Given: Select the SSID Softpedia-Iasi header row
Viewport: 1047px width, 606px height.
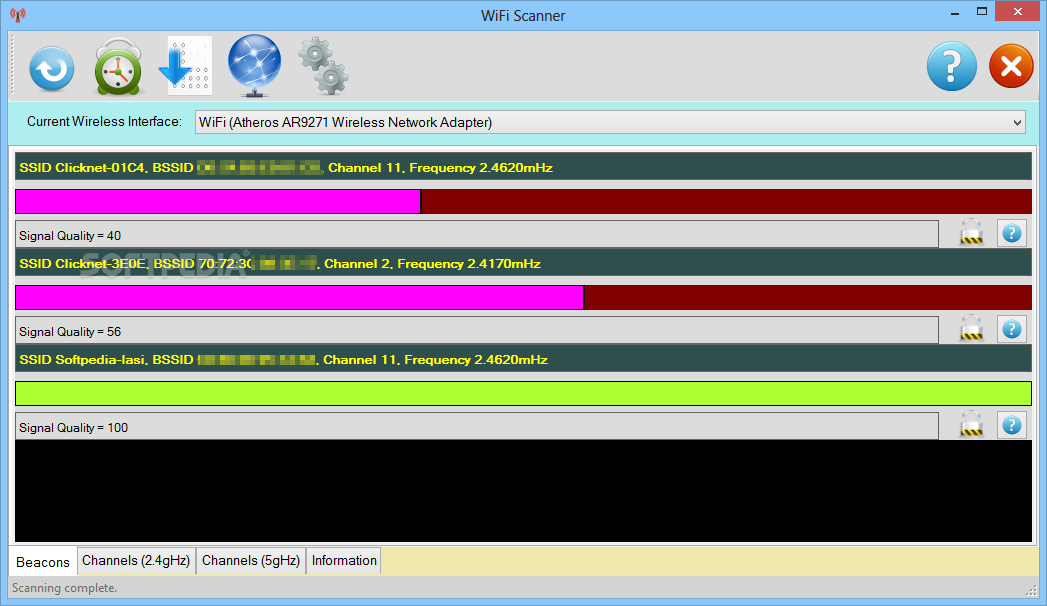Looking at the screenshot, I should [524, 360].
